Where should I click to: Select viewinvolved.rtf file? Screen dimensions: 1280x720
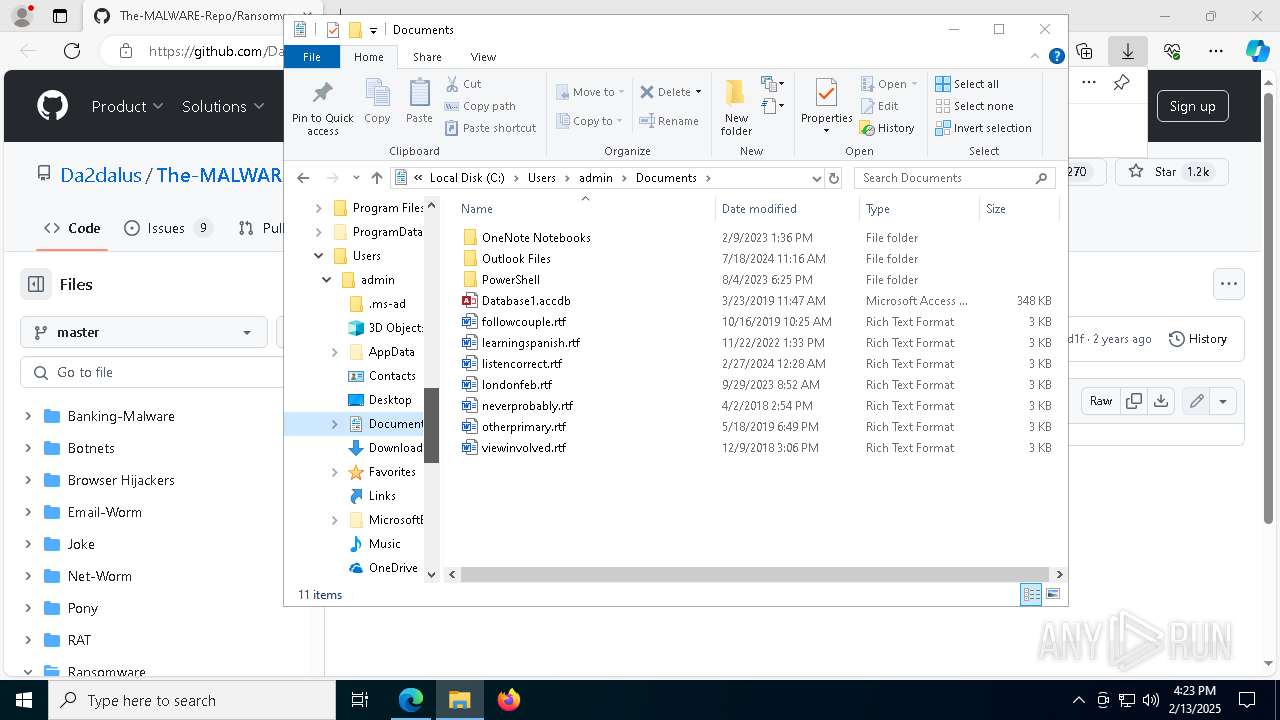click(x=523, y=448)
